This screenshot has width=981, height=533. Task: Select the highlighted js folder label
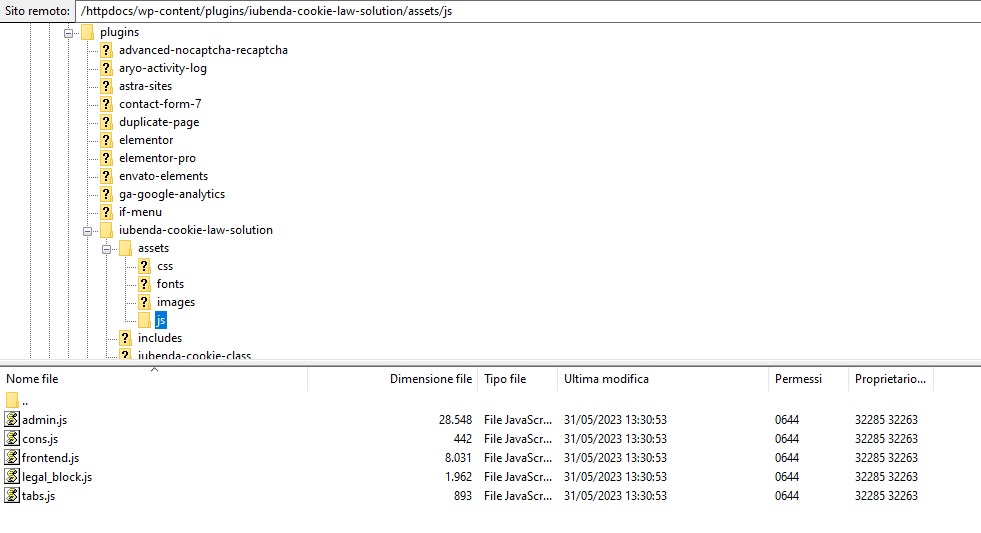coord(161,320)
